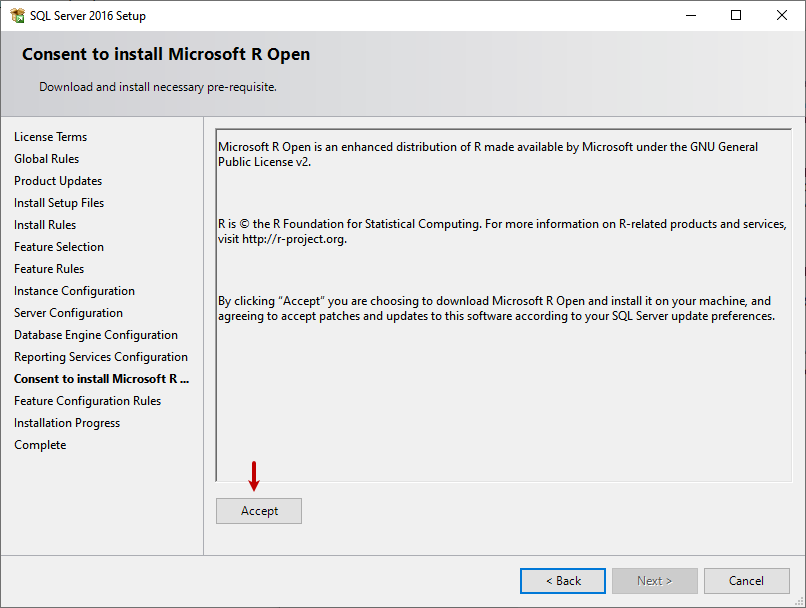Minimize the setup window

coord(690,16)
